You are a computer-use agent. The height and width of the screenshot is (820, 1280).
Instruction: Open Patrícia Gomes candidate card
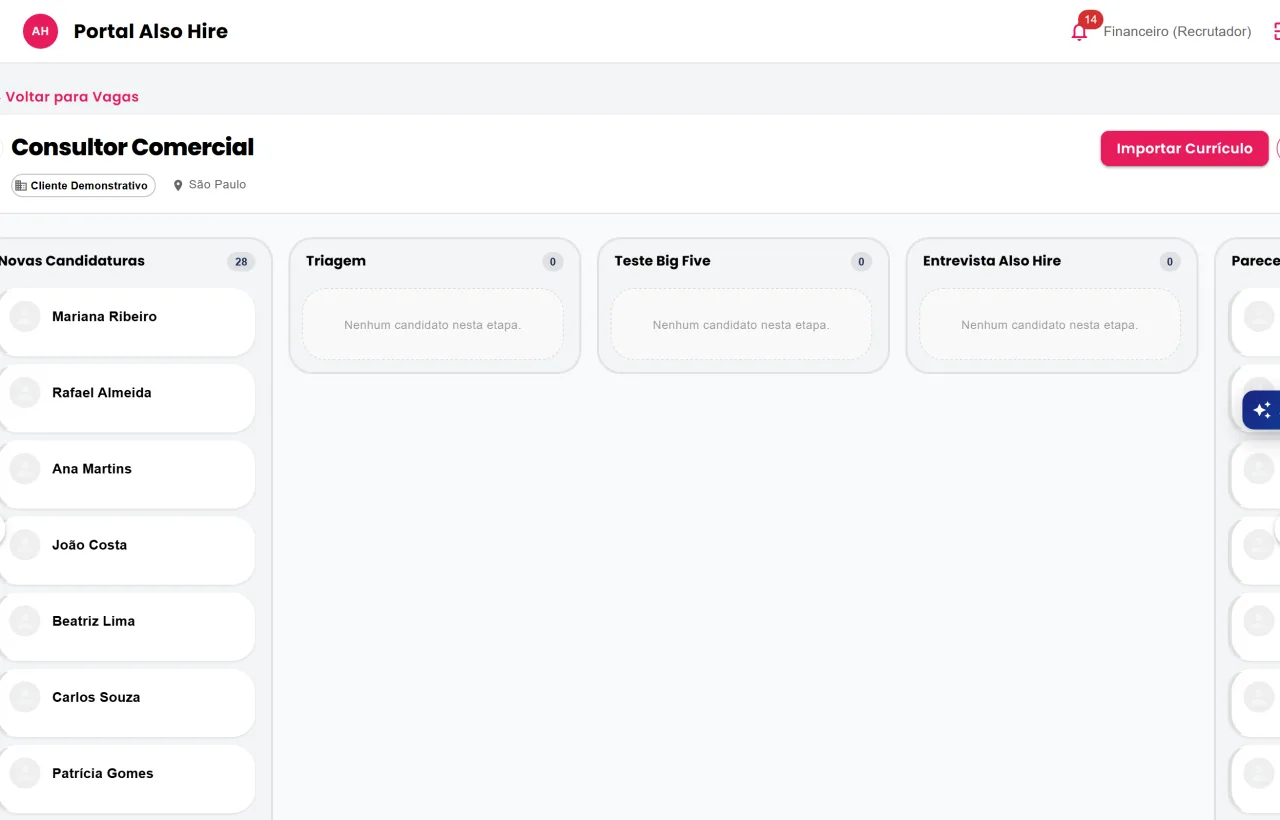[126, 778]
